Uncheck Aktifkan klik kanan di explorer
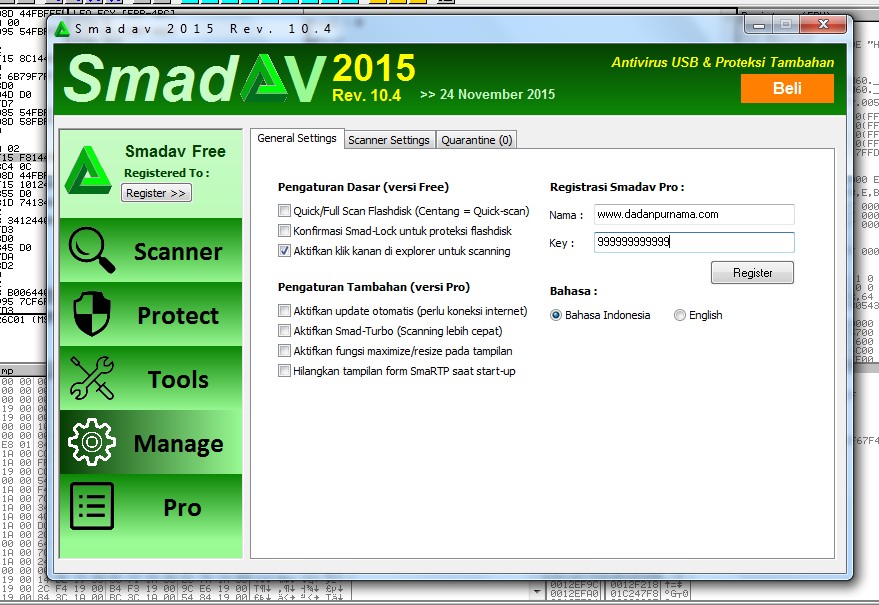 (x=284, y=251)
